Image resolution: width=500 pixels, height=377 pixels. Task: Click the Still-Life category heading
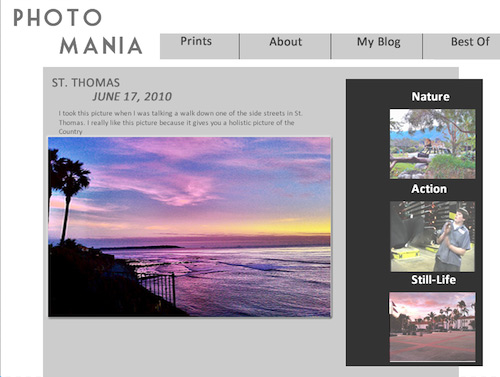pos(433,280)
